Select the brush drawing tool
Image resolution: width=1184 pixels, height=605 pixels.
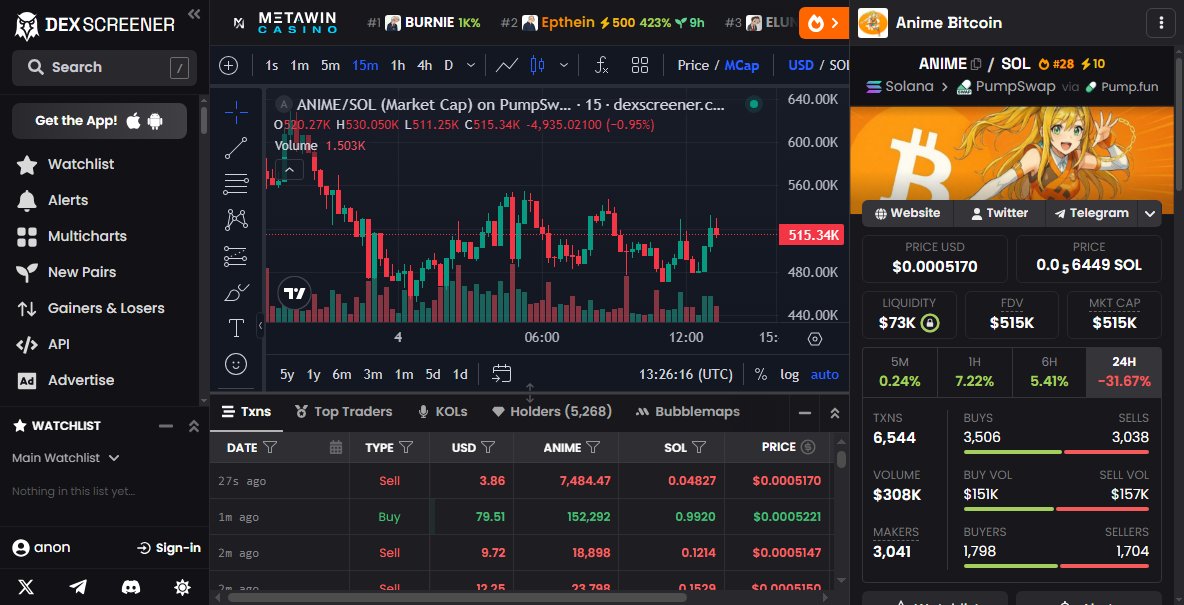pos(236,292)
